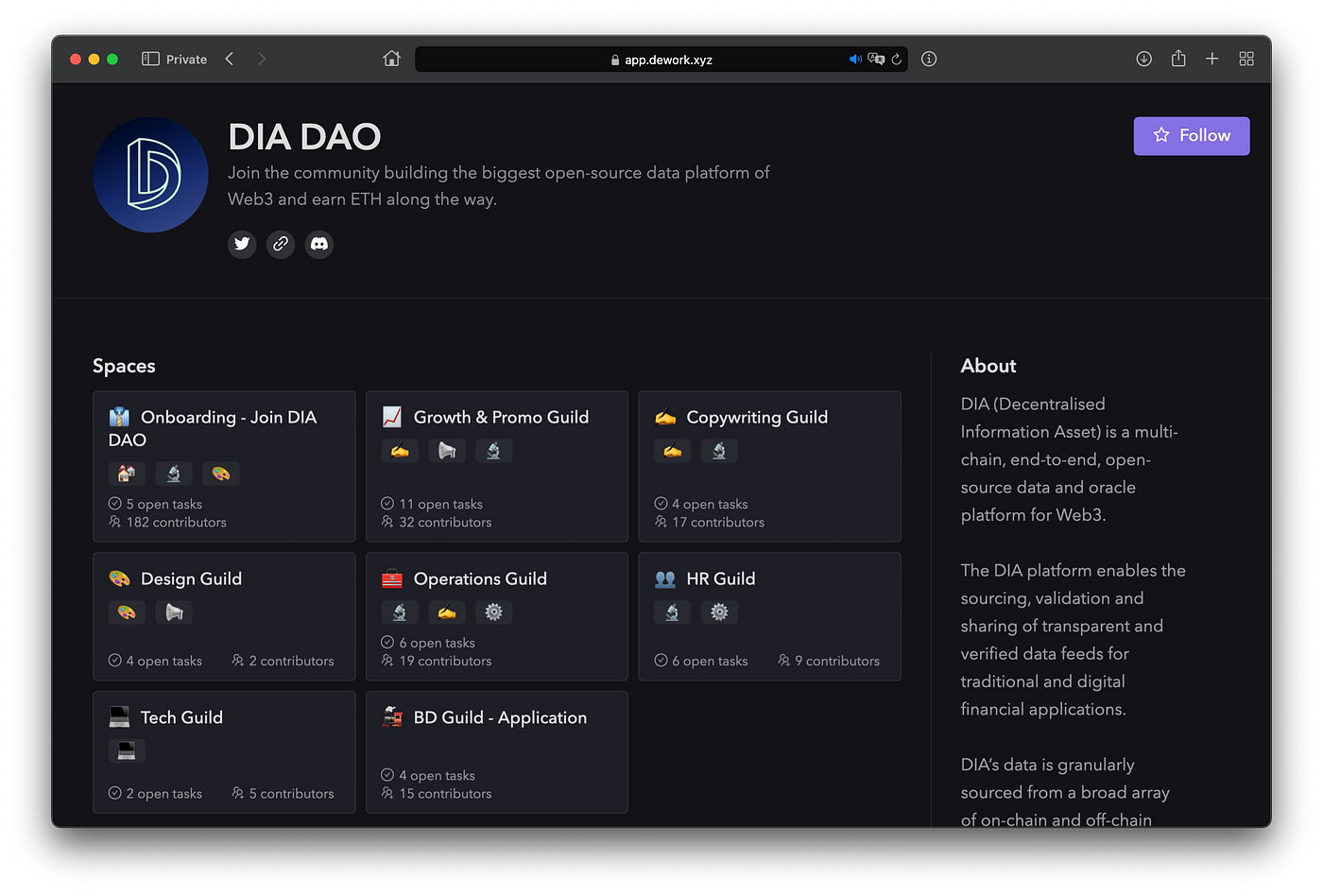Click the writing hand tag in Growth & Promo card
Viewport: 1323px width, 896px height.
pyautogui.click(x=400, y=451)
